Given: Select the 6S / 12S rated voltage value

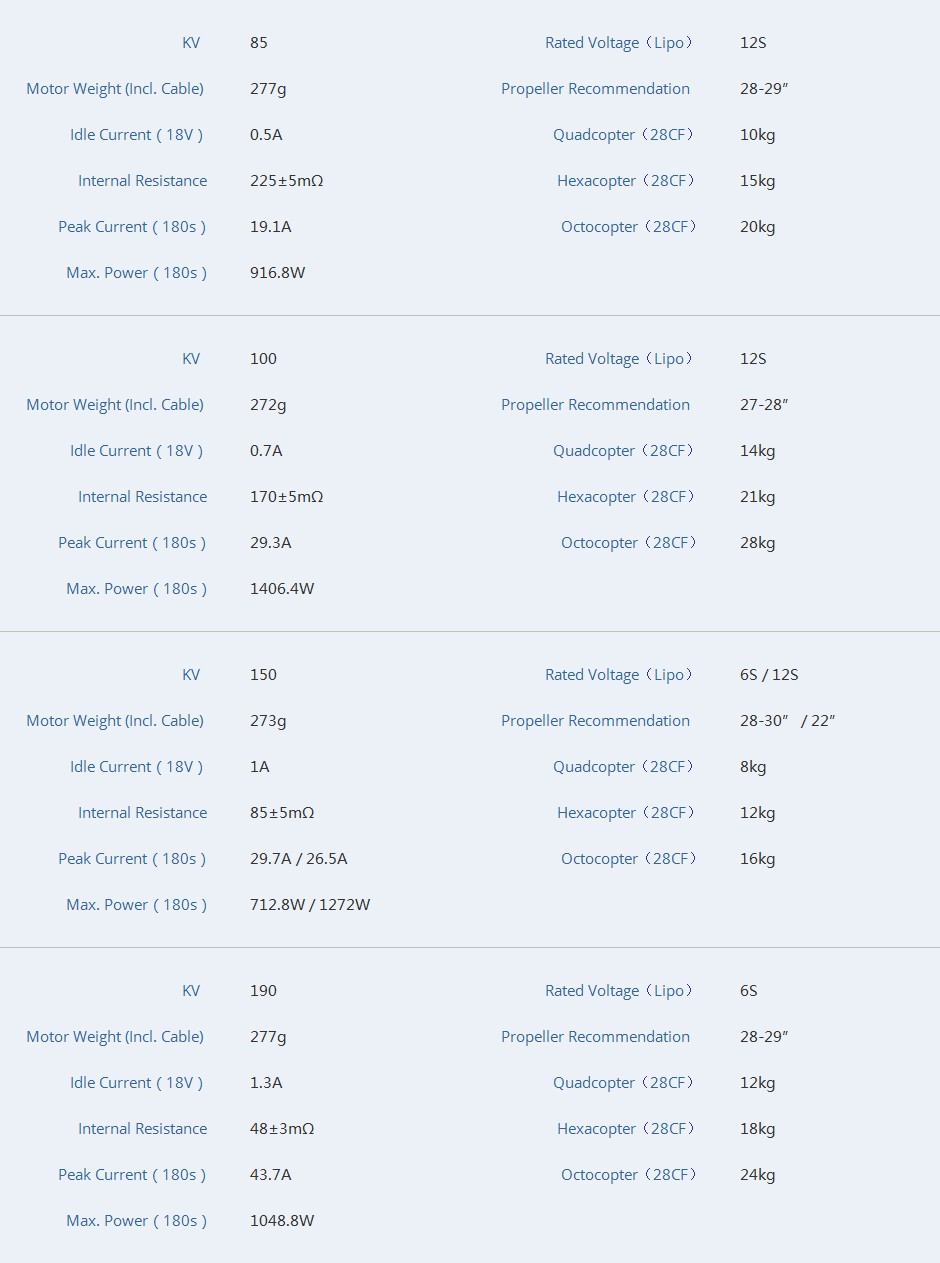Looking at the screenshot, I should pyautogui.click(x=769, y=675).
